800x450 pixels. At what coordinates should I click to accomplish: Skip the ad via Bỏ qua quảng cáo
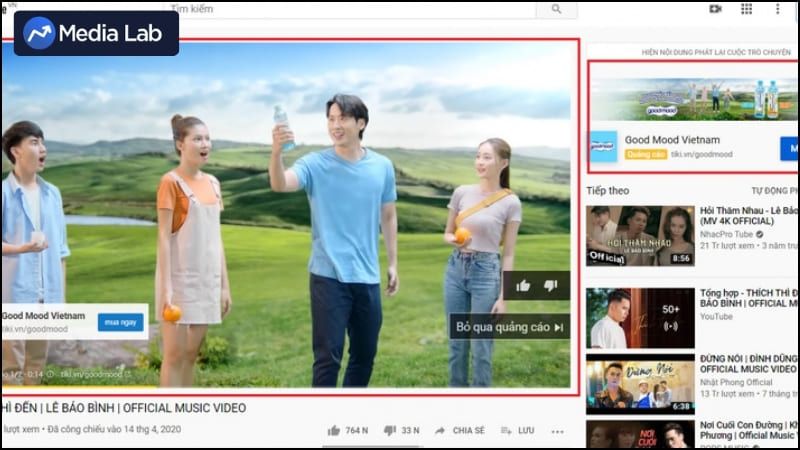point(509,327)
